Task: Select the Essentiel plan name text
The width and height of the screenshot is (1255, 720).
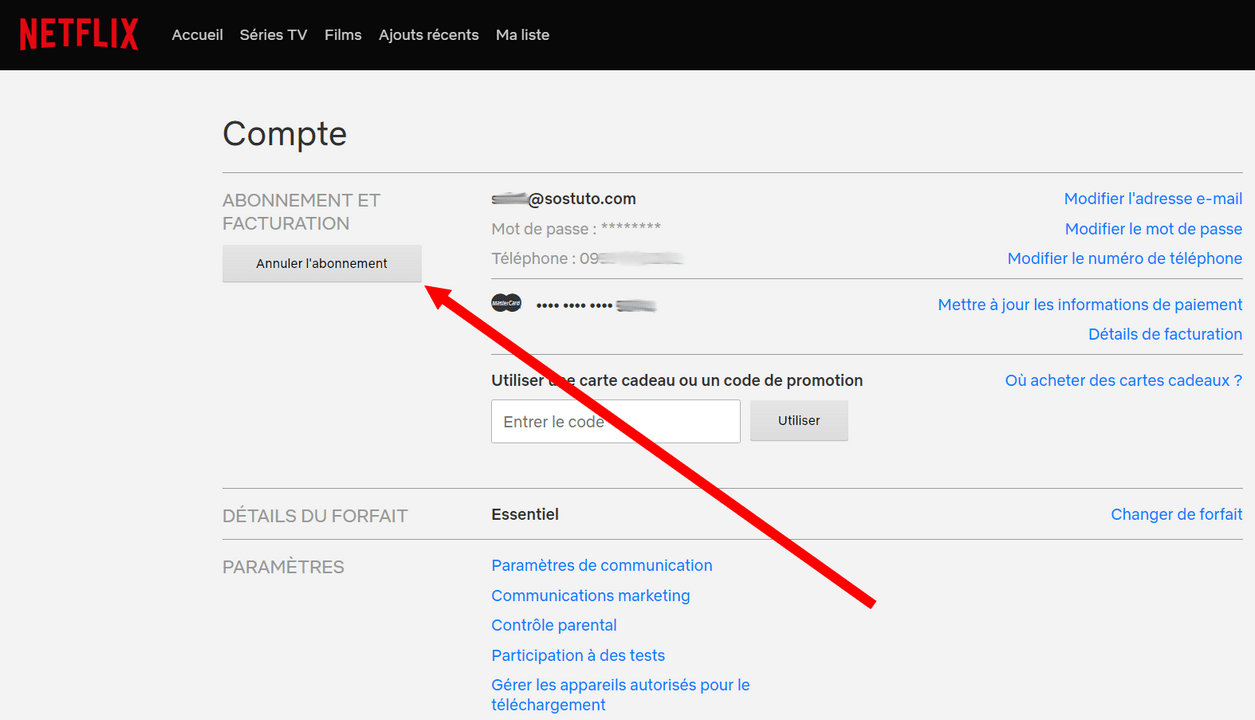Action: tap(525, 515)
